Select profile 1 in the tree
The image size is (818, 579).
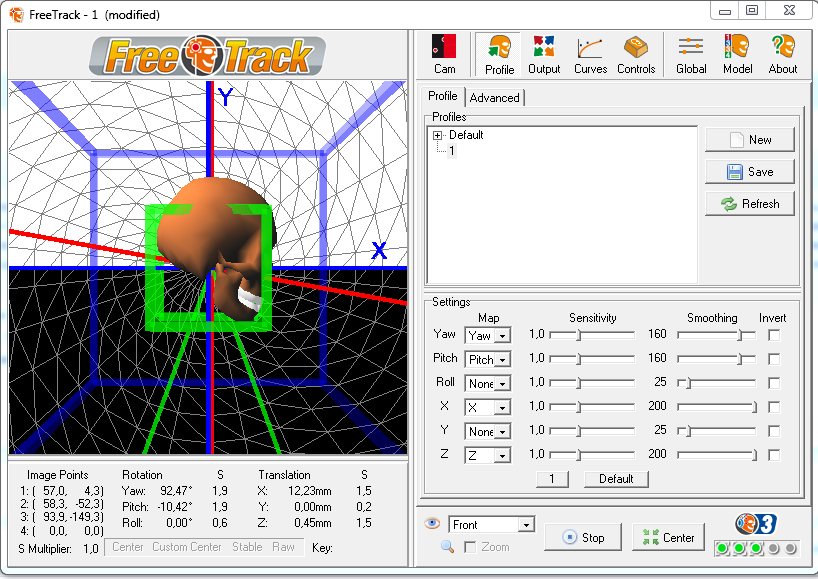click(x=452, y=151)
